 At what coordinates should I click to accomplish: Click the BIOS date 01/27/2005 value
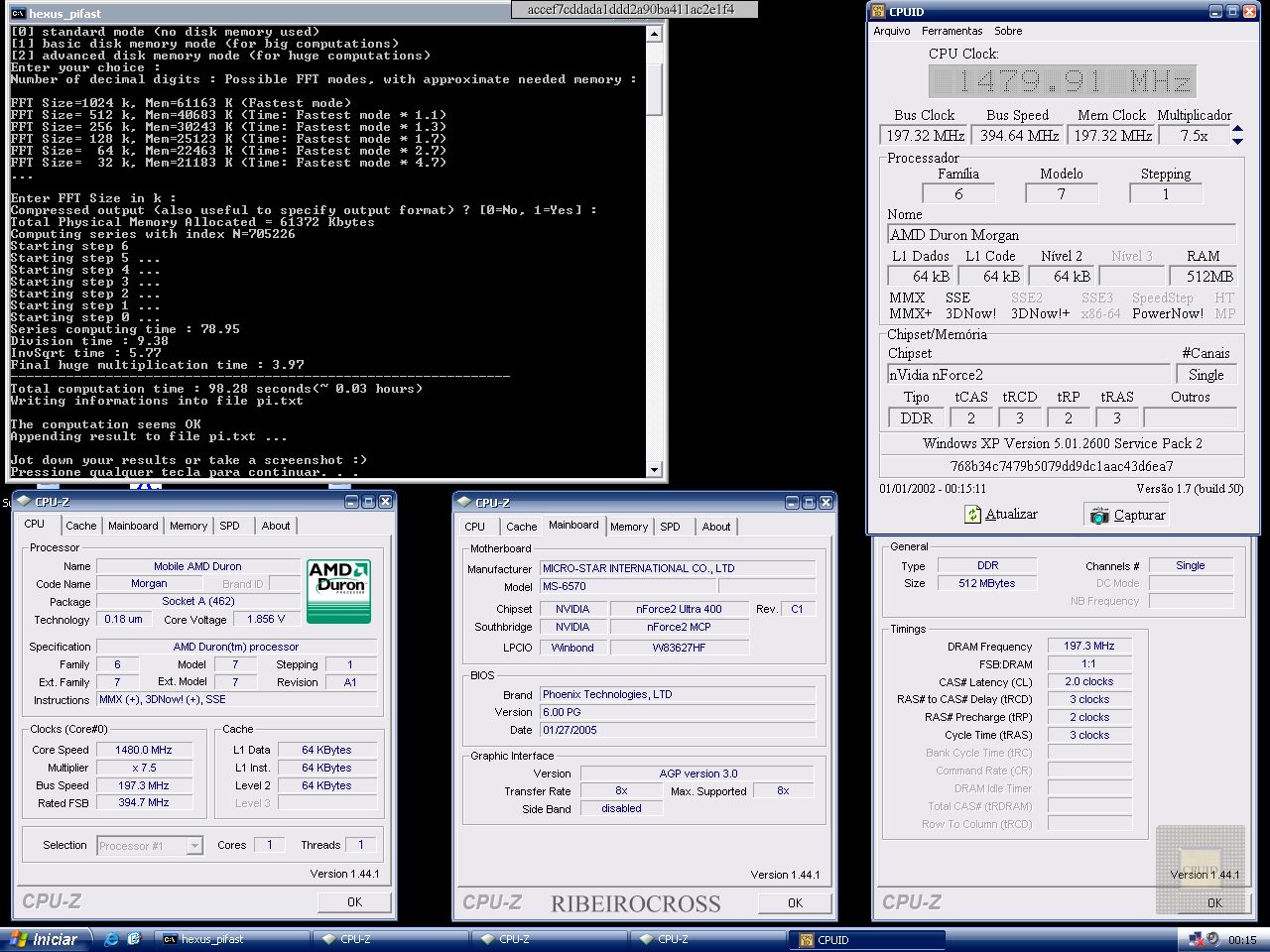point(678,731)
